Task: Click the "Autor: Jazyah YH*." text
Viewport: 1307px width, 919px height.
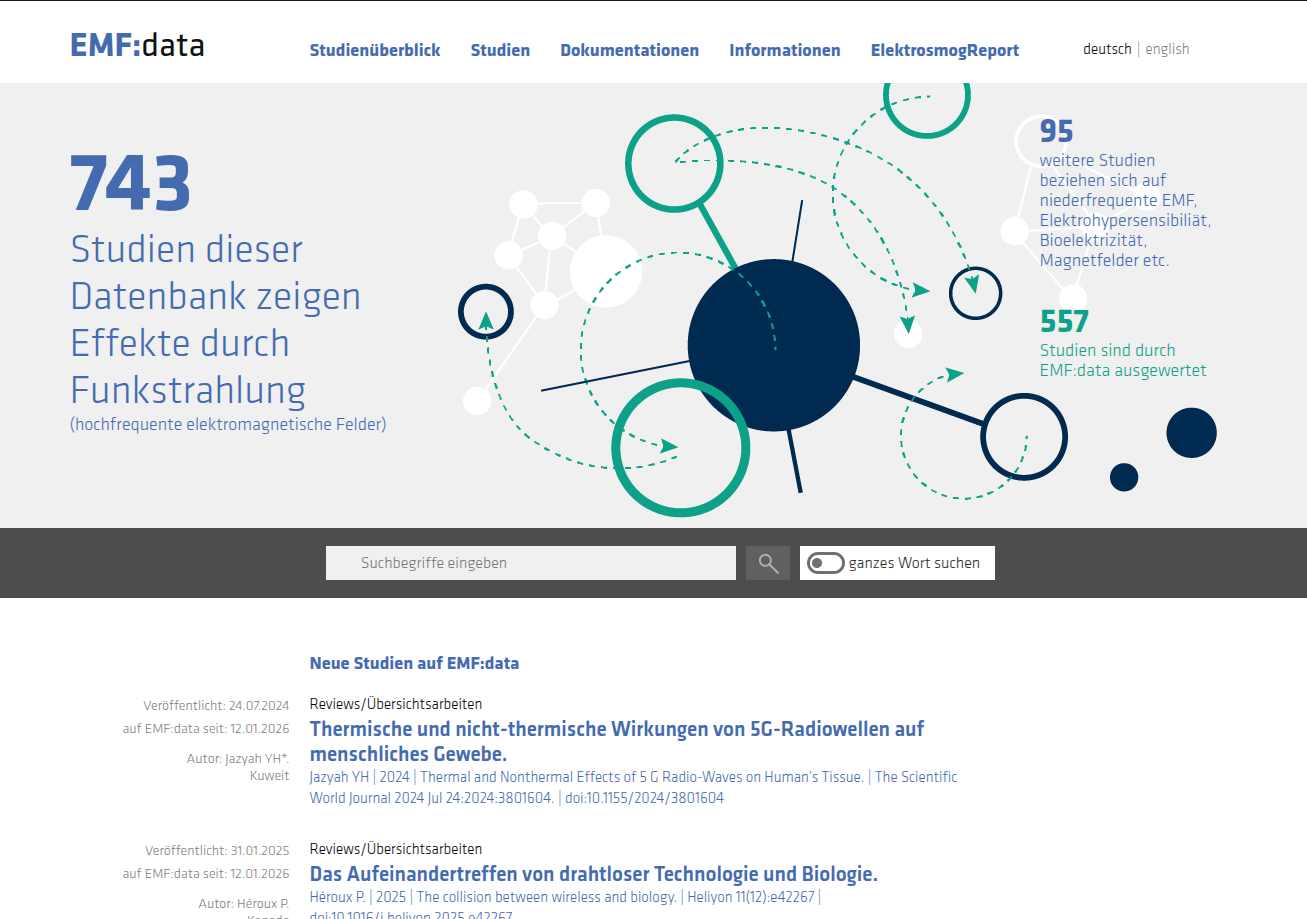Action: point(238,759)
